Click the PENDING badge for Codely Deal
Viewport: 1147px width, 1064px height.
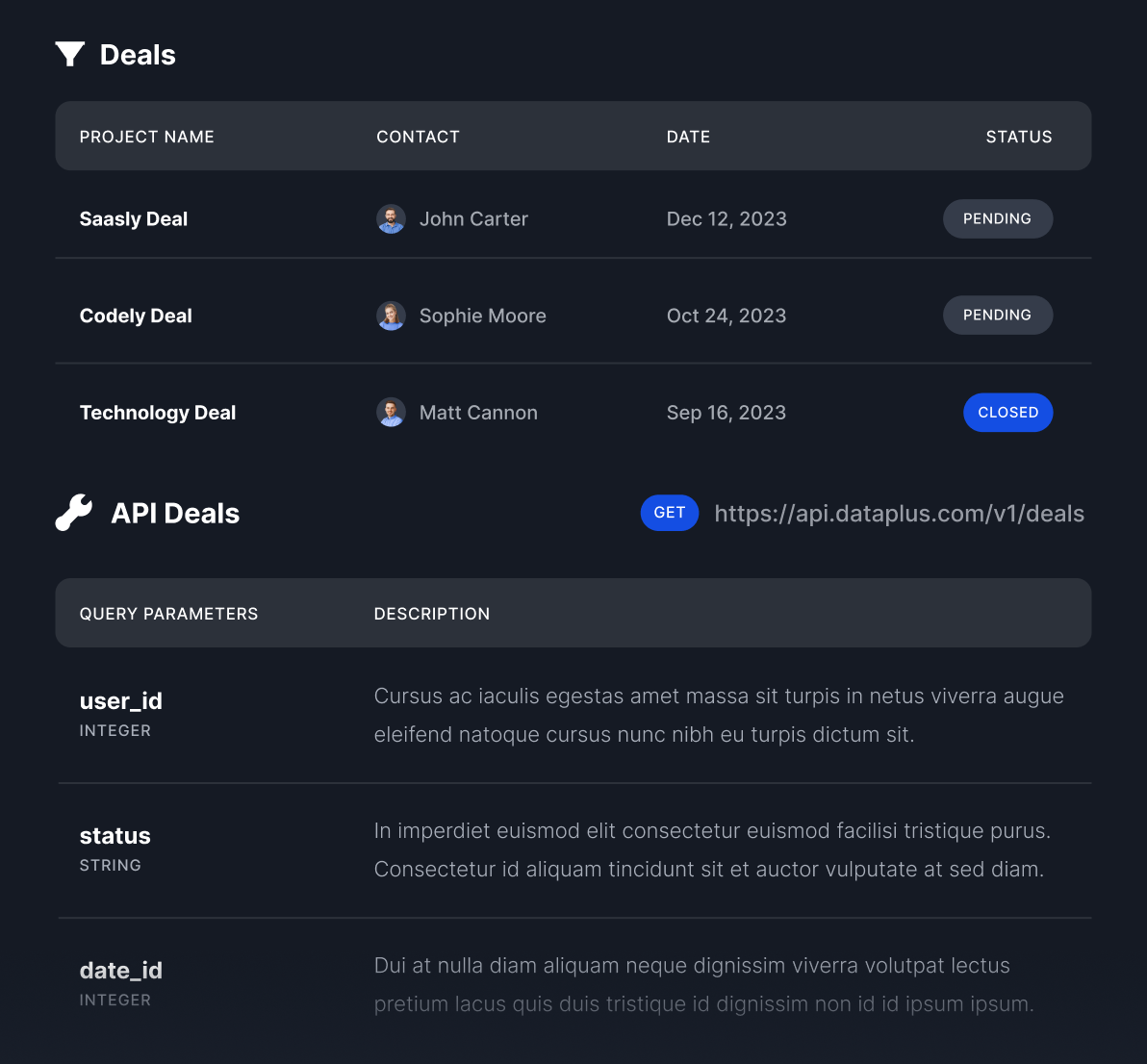[997, 316]
